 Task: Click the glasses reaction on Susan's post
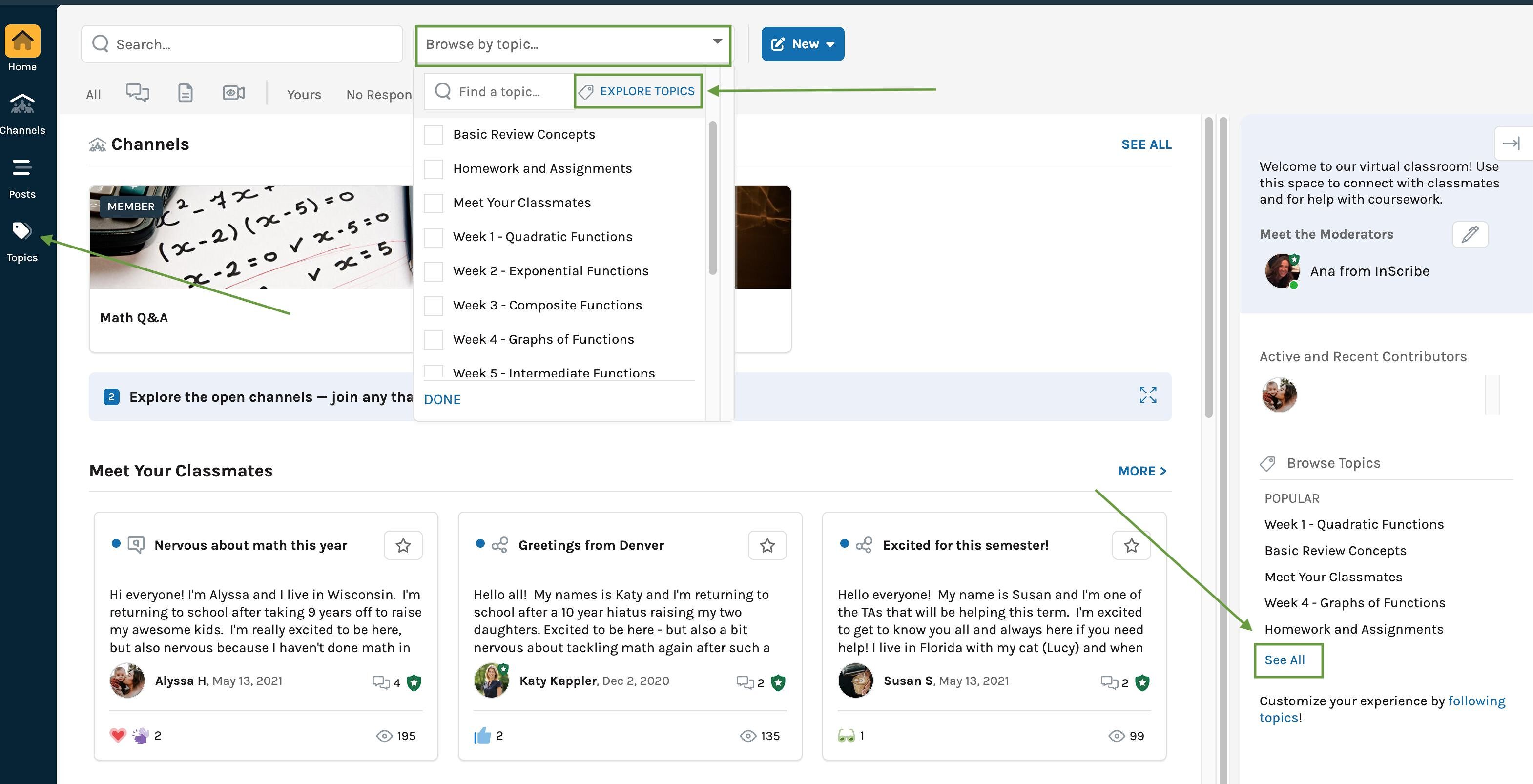846,736
